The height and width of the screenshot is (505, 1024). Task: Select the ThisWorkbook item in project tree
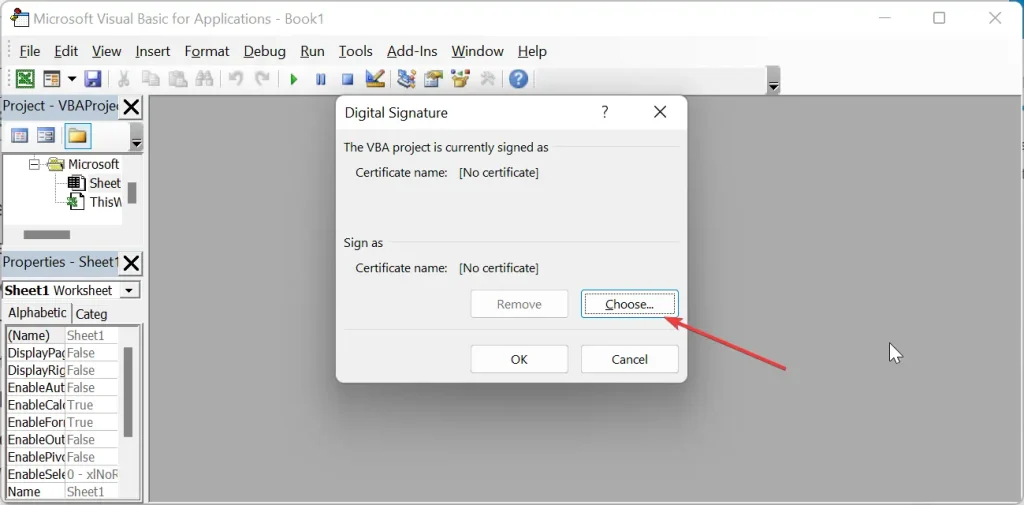pyautogui.click(x=104, y=202)
